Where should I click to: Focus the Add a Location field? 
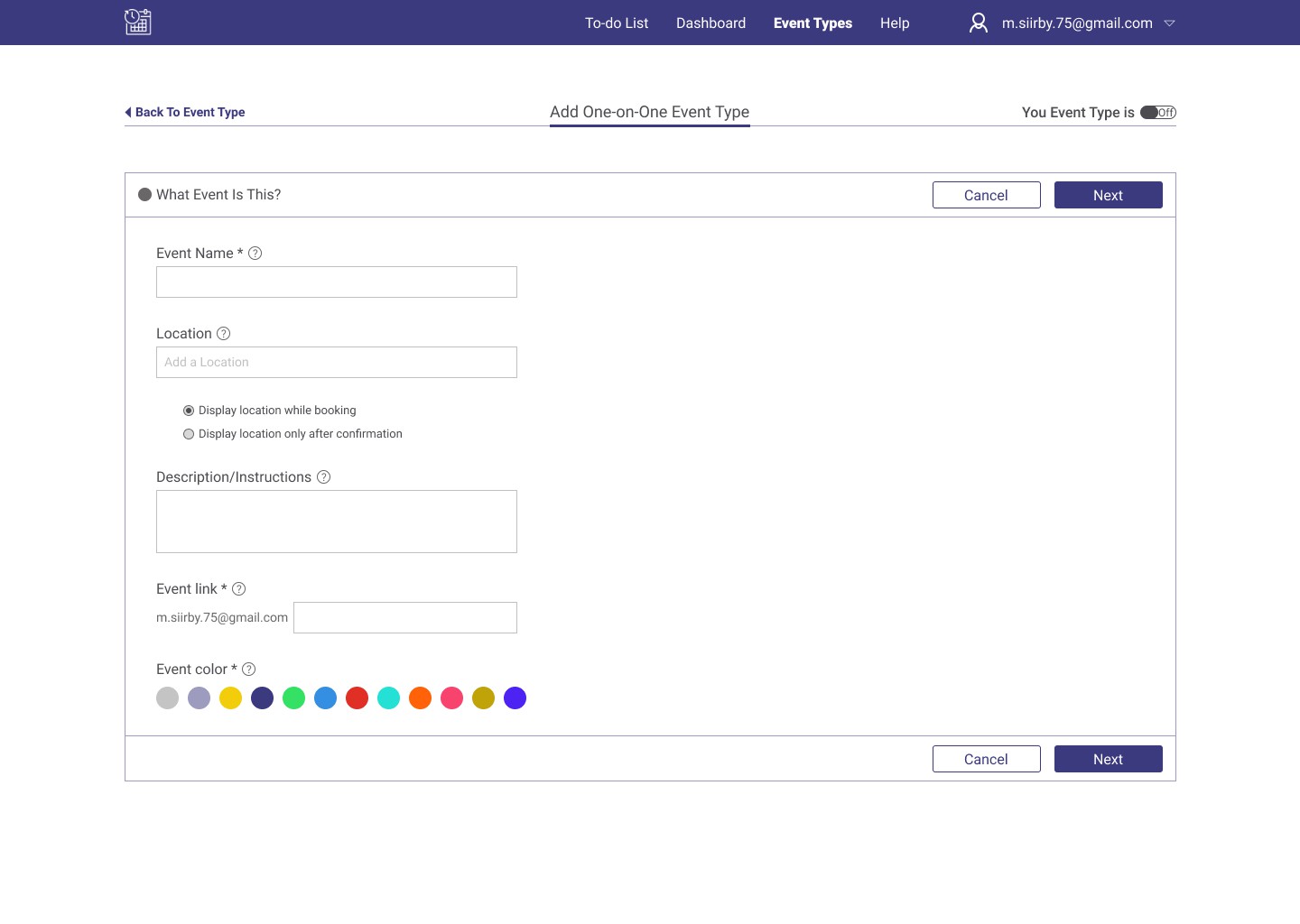337,362
